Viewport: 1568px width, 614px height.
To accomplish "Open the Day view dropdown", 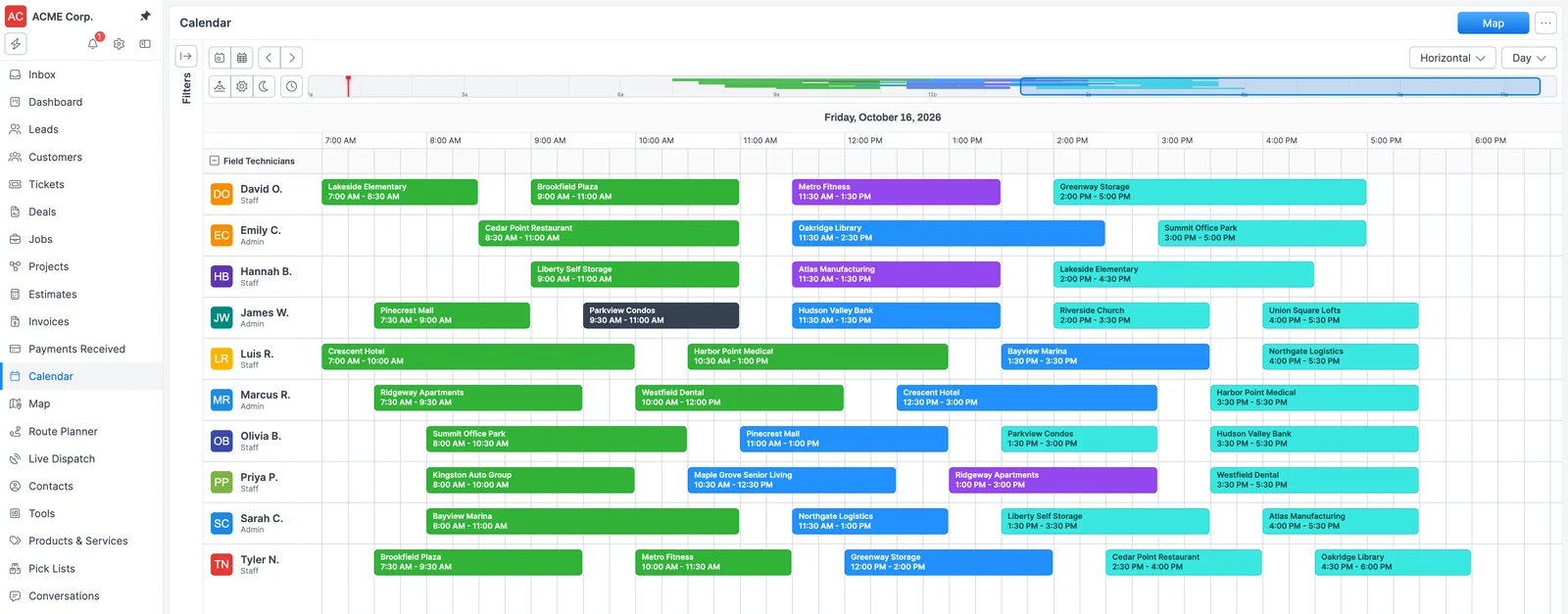I will [x=1529, y=58].
